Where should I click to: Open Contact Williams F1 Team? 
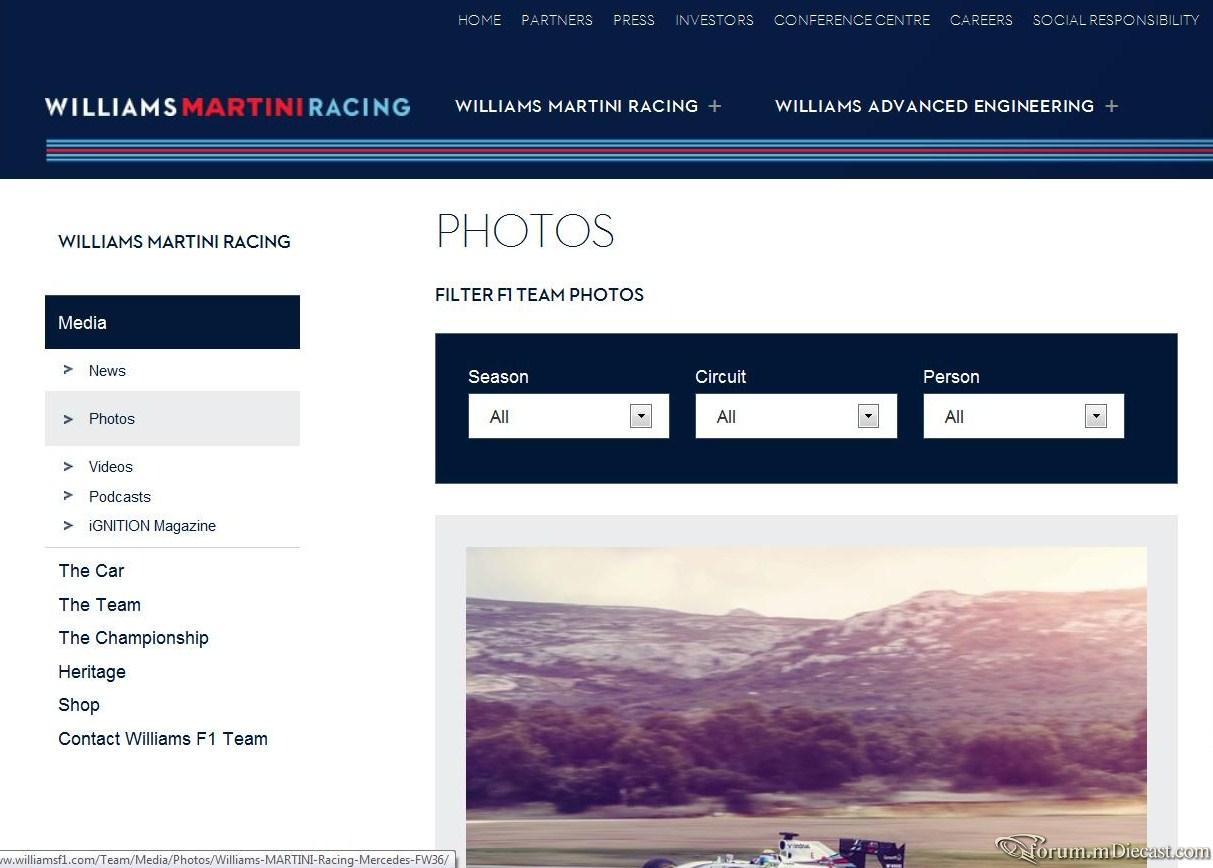[x=163, y=739]
